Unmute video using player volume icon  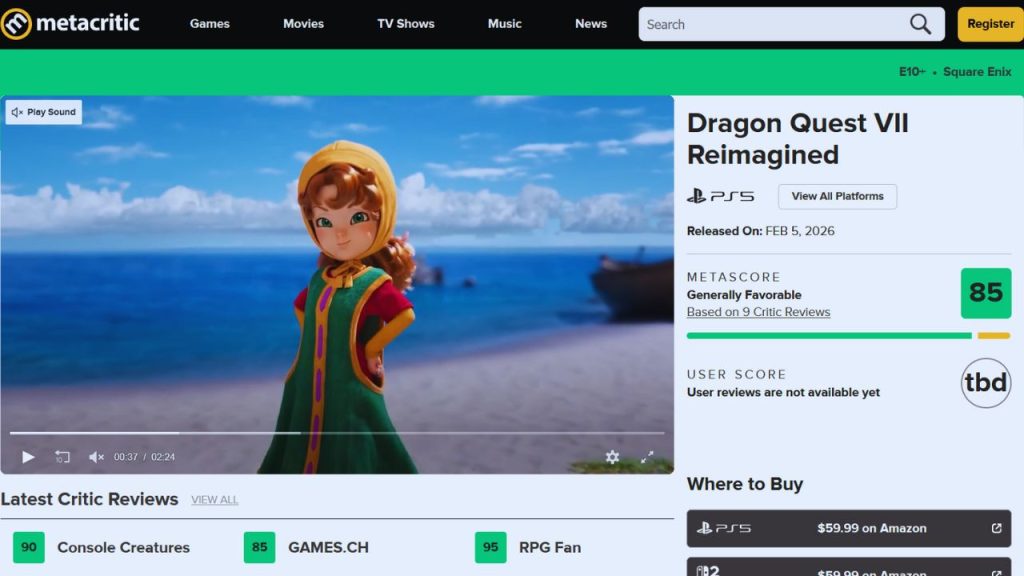pyautogui.click(x=96, y=457)
